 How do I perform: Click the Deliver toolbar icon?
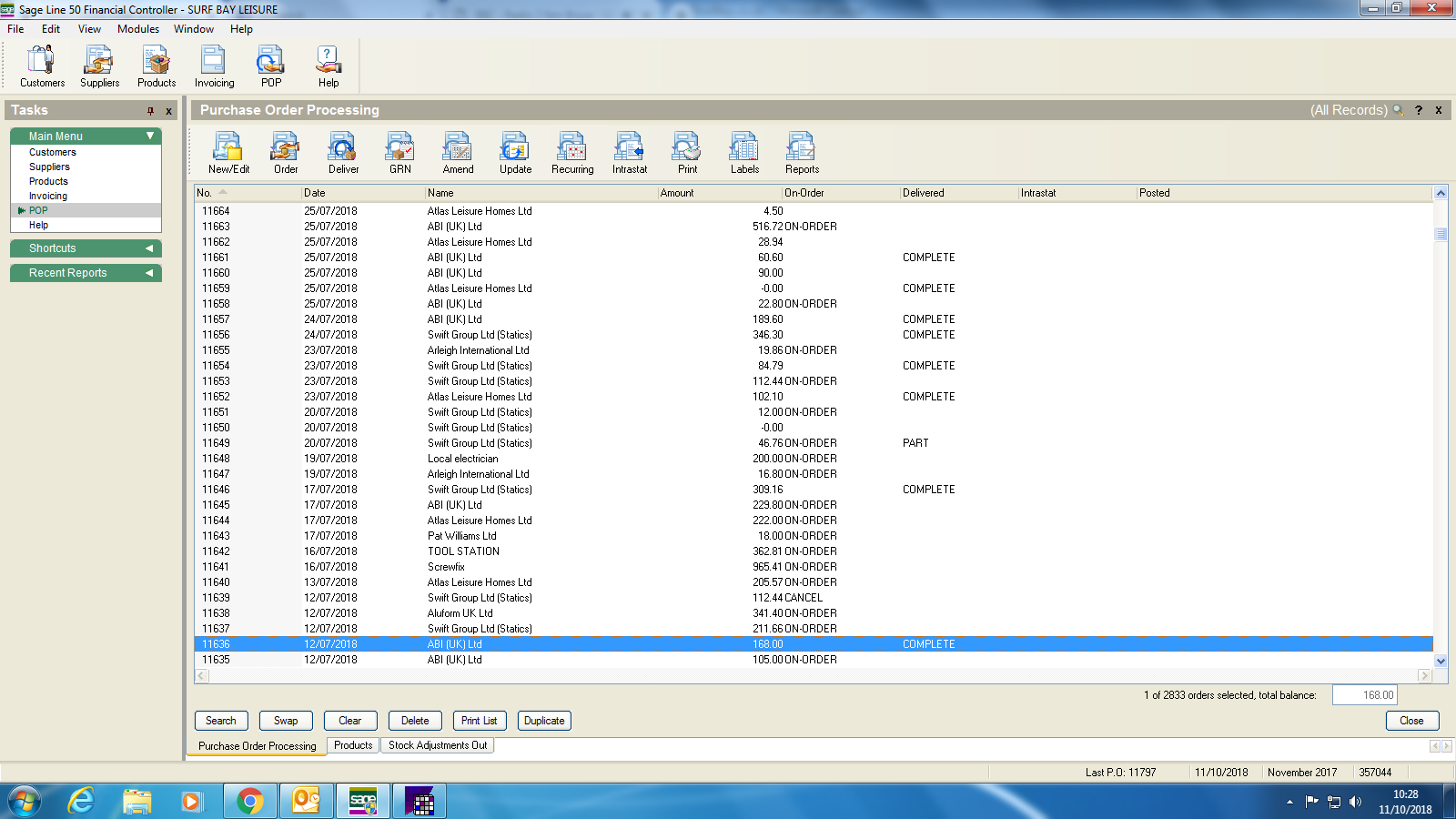coord(343,152)
